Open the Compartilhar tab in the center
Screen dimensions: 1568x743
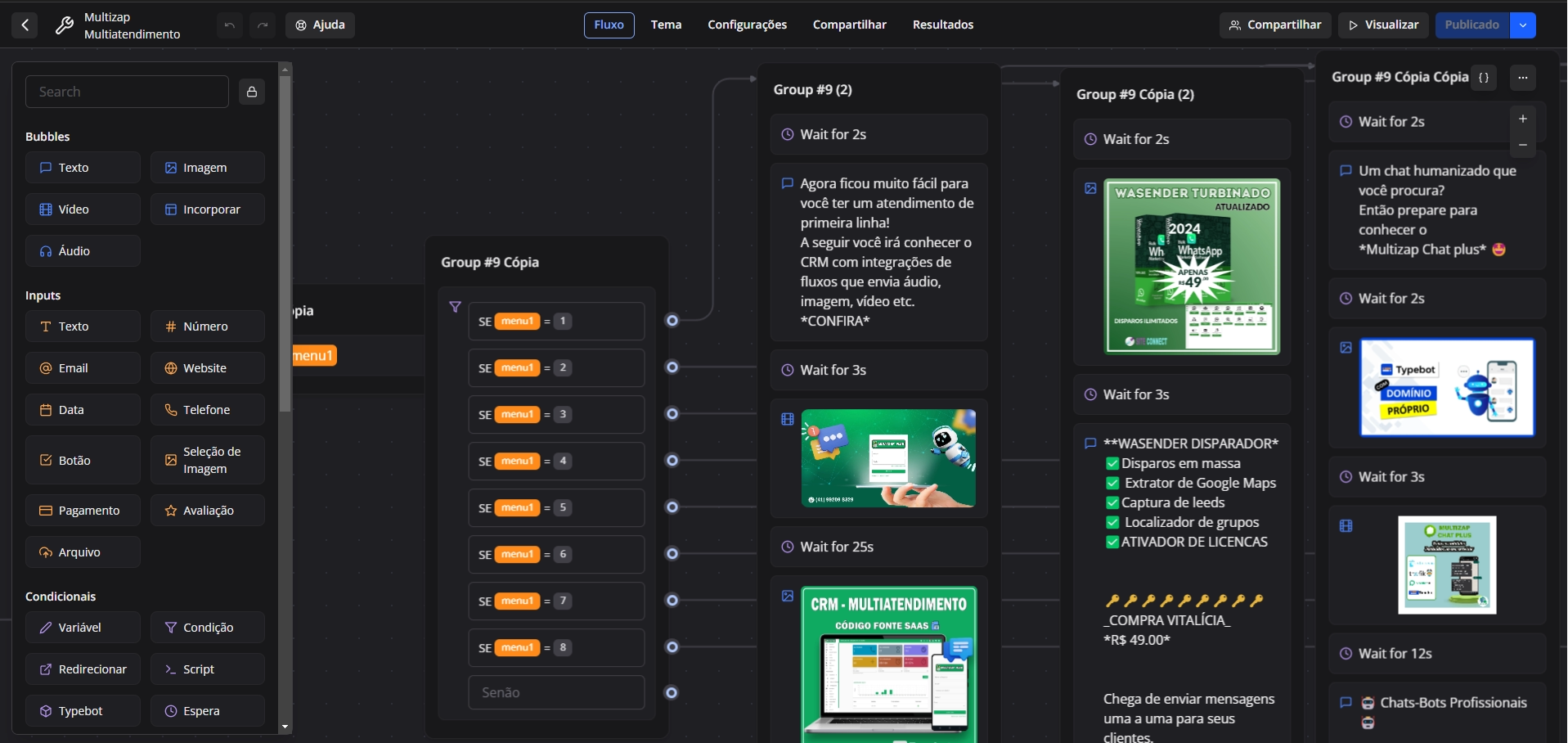(849, 25)
